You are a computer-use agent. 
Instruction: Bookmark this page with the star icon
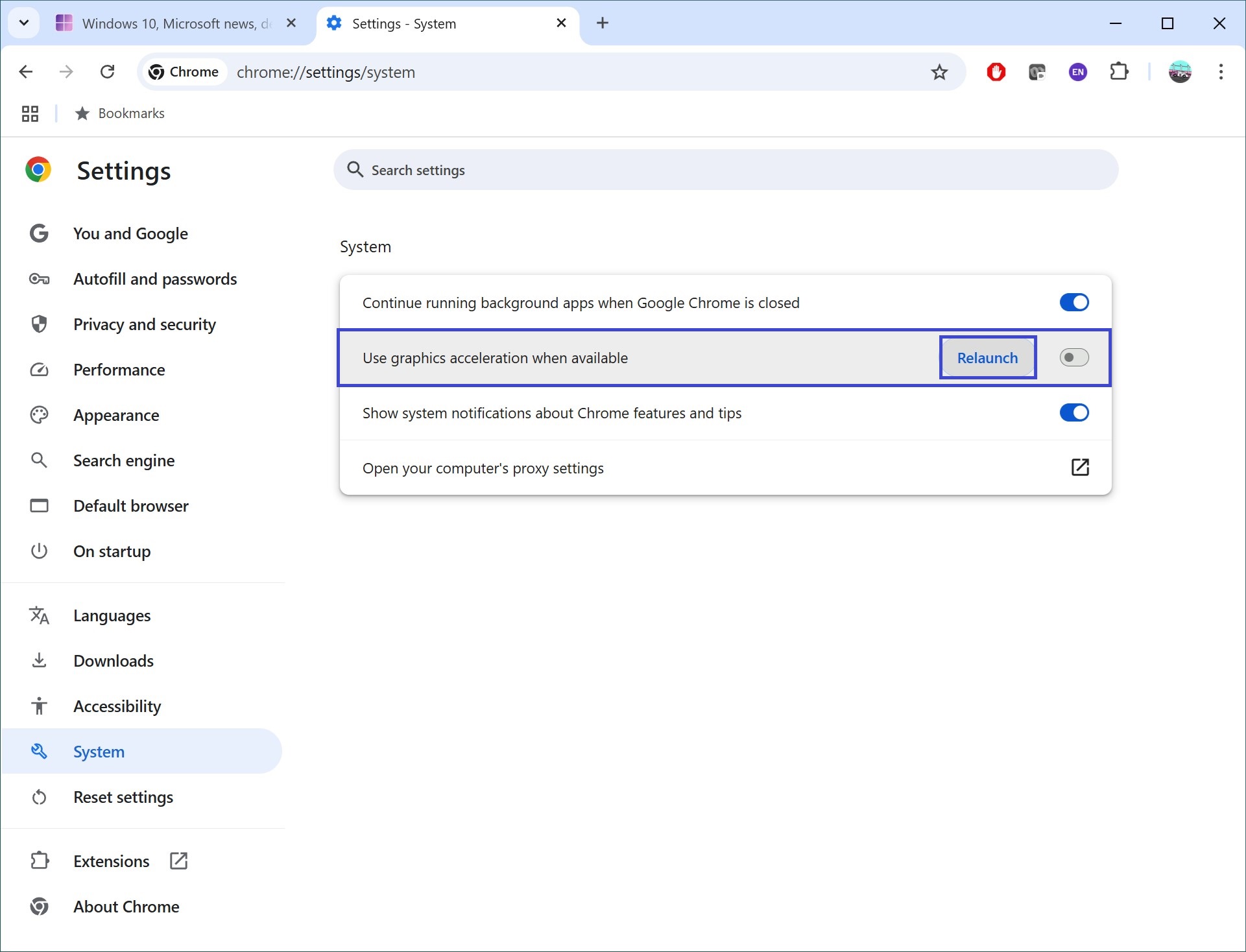point(939,72)
